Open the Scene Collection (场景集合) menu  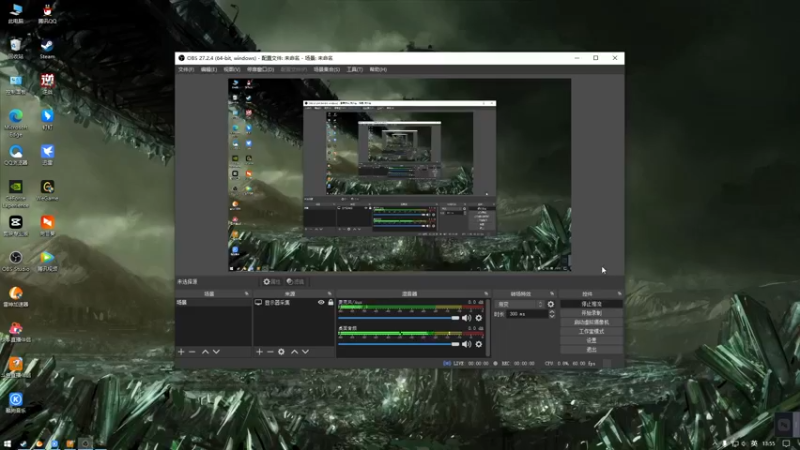(327, 69)
